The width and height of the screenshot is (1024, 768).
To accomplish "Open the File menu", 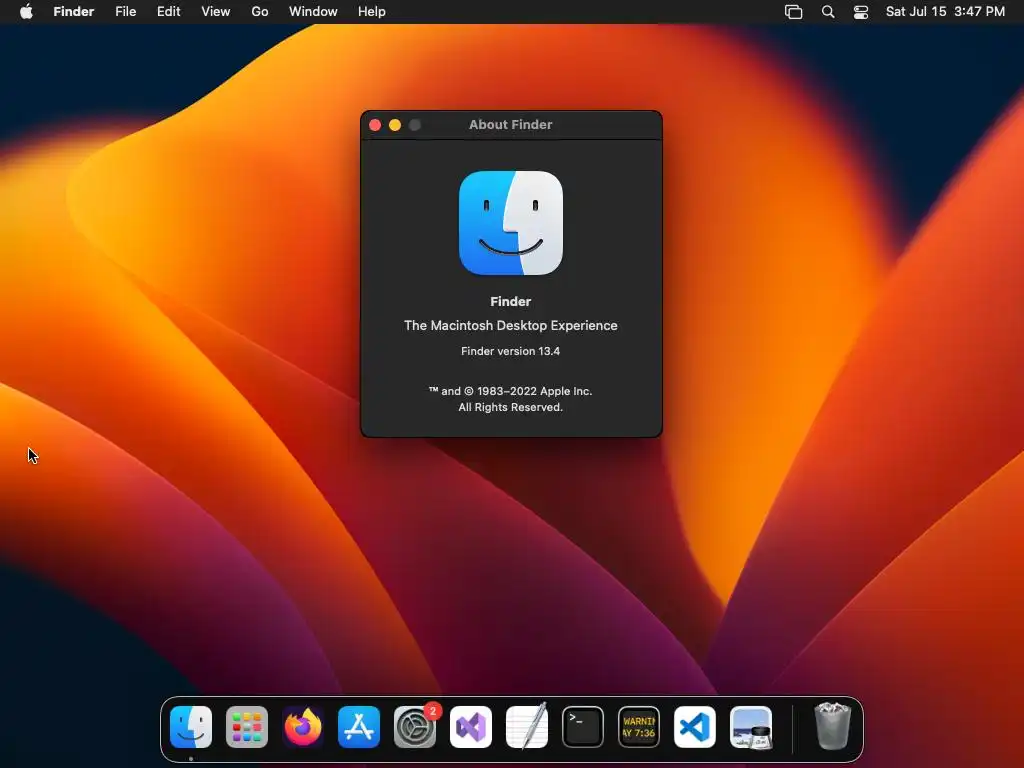I will [125, 12].
